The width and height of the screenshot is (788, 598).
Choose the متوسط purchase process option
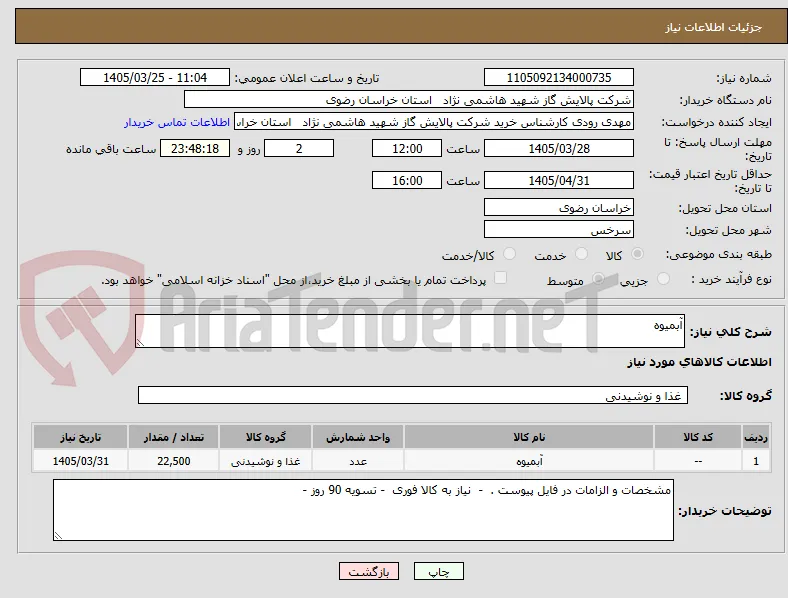click(598, 278)
